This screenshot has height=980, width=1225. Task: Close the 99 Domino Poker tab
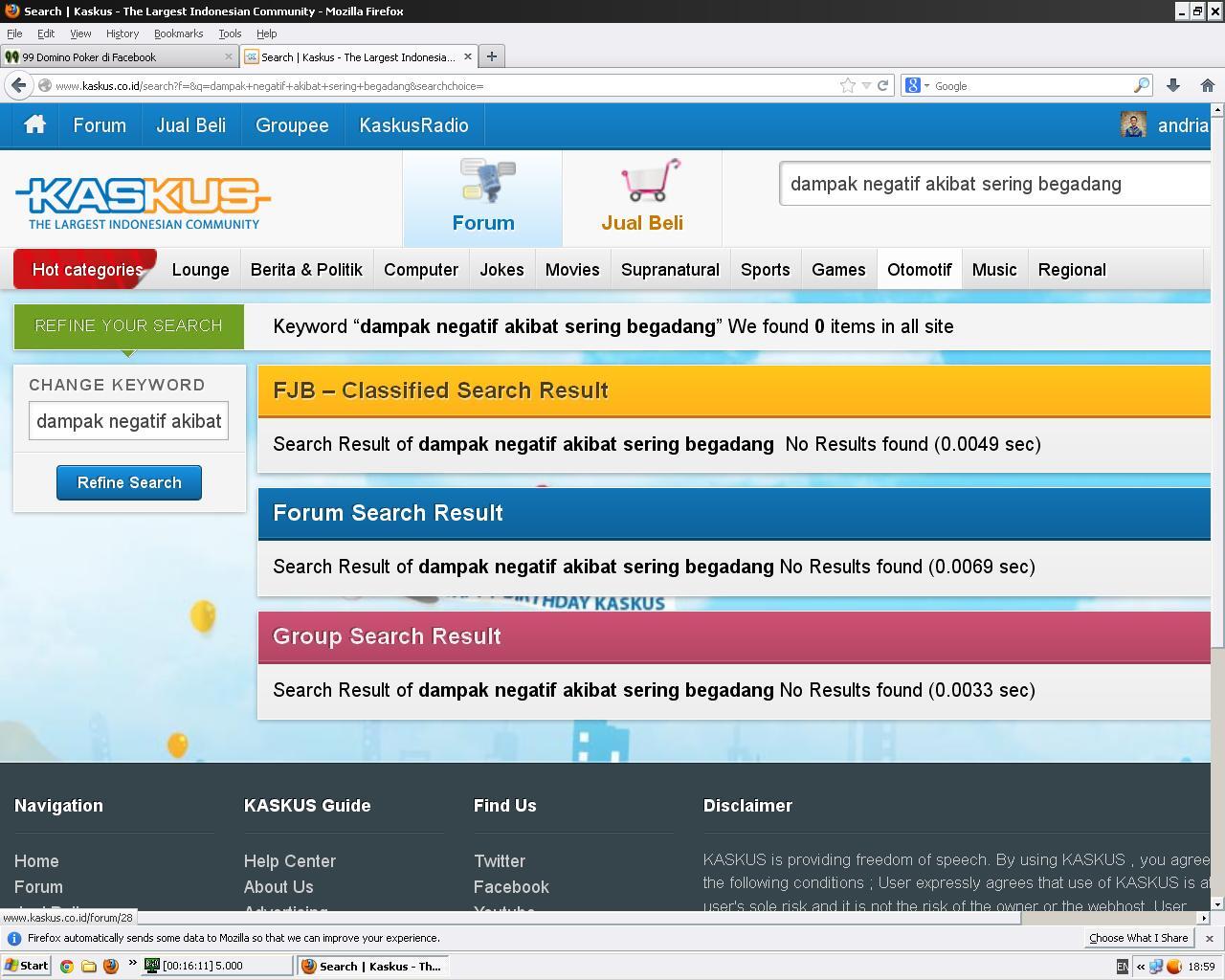(x=229, y=56)
